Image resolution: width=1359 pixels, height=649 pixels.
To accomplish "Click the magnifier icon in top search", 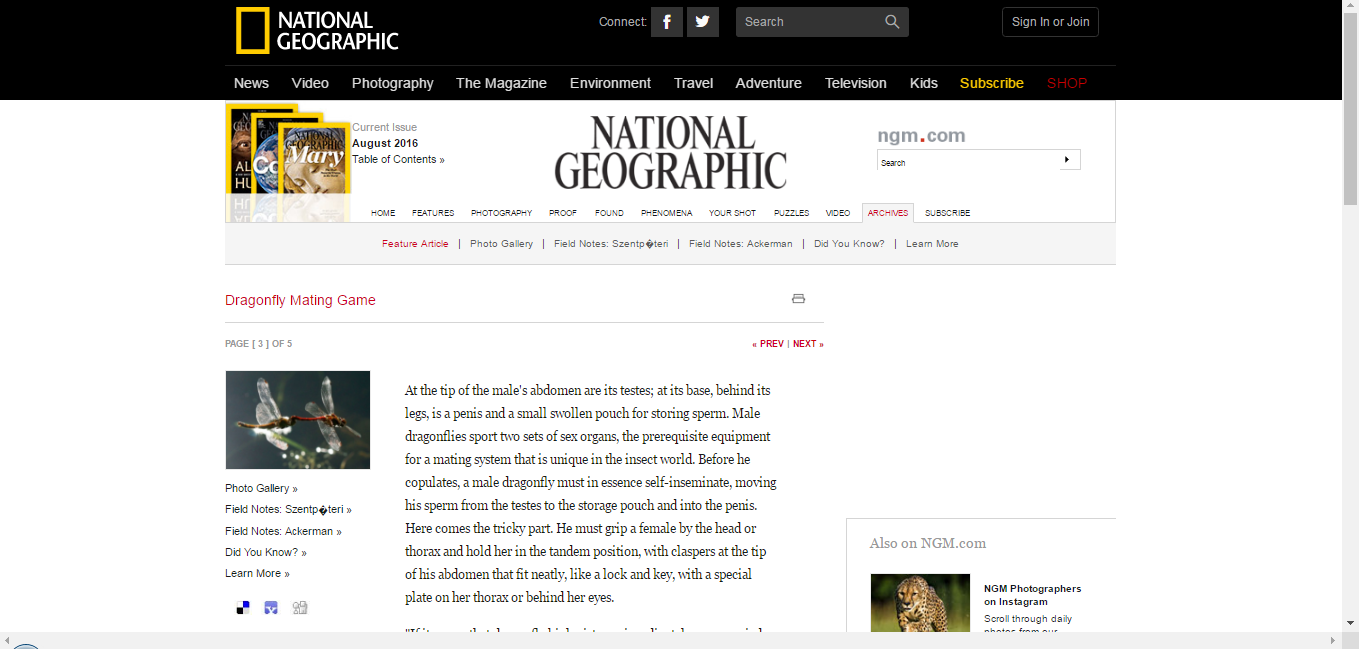I will coord(892,22).
